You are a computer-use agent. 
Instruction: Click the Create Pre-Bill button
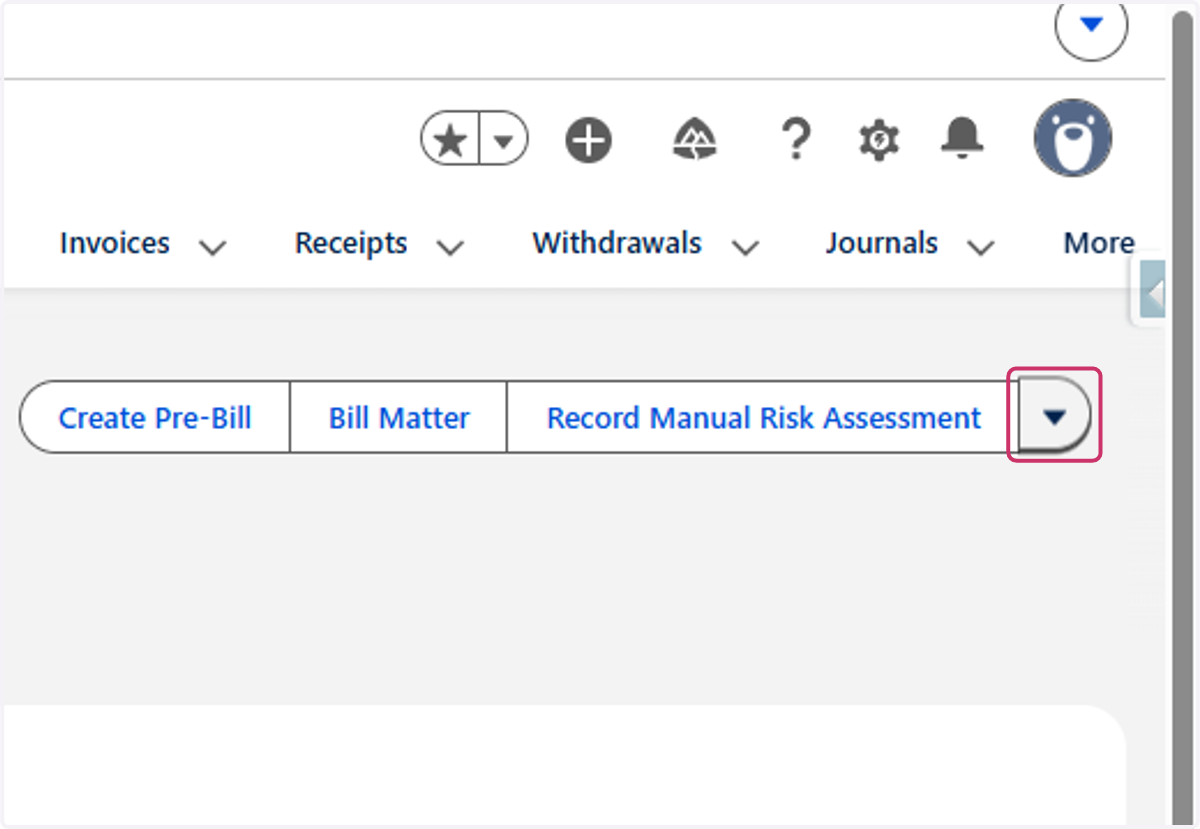coord(155,417)
